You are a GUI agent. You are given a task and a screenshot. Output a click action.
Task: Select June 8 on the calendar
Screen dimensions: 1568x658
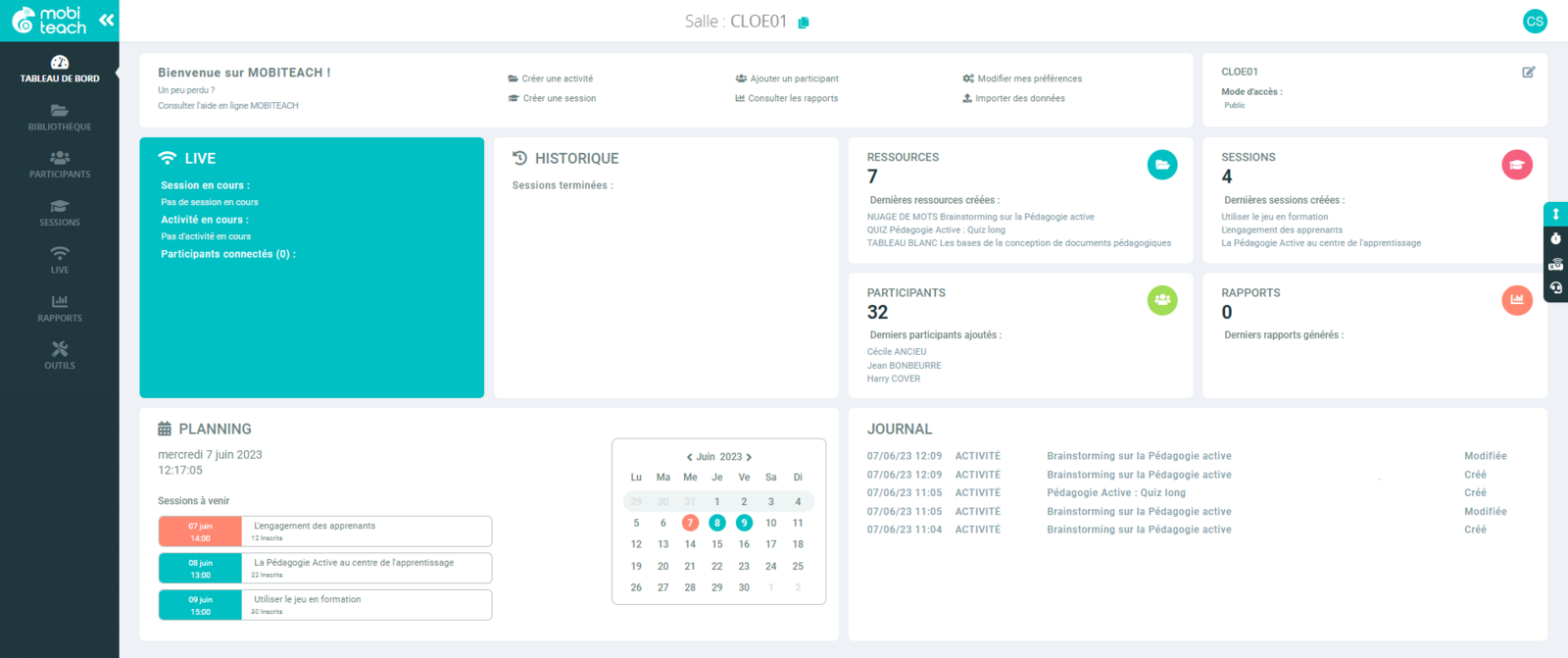[x=717, y=523]
